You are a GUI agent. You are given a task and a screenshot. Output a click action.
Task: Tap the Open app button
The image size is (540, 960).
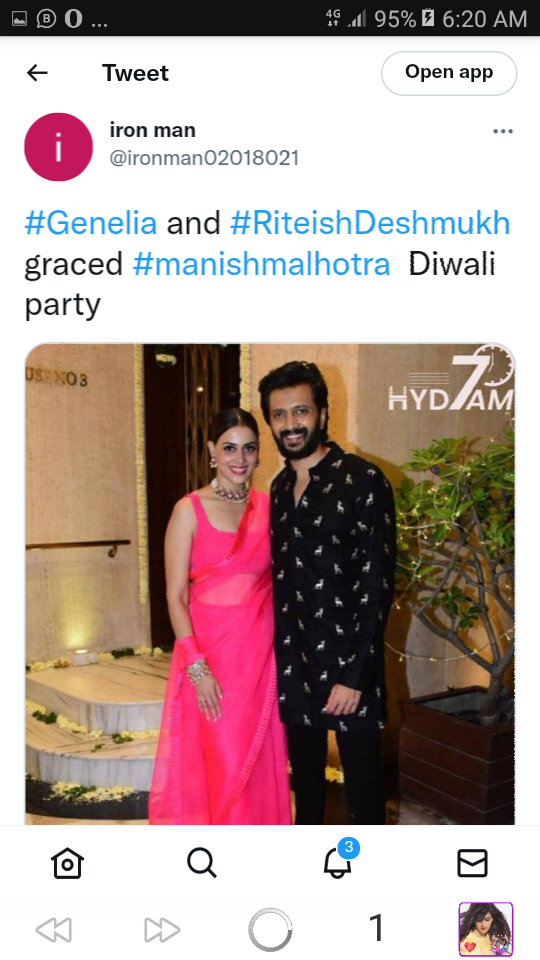tap(449, 73)
